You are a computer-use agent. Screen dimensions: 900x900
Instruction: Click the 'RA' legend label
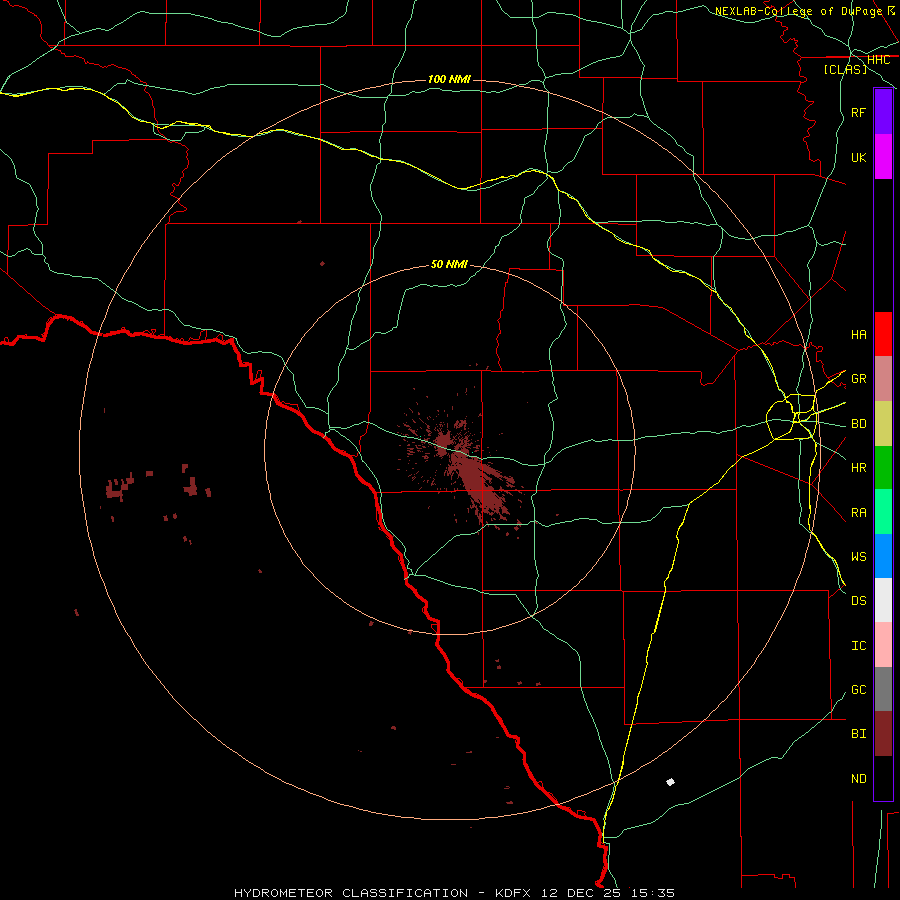[859, 513]
